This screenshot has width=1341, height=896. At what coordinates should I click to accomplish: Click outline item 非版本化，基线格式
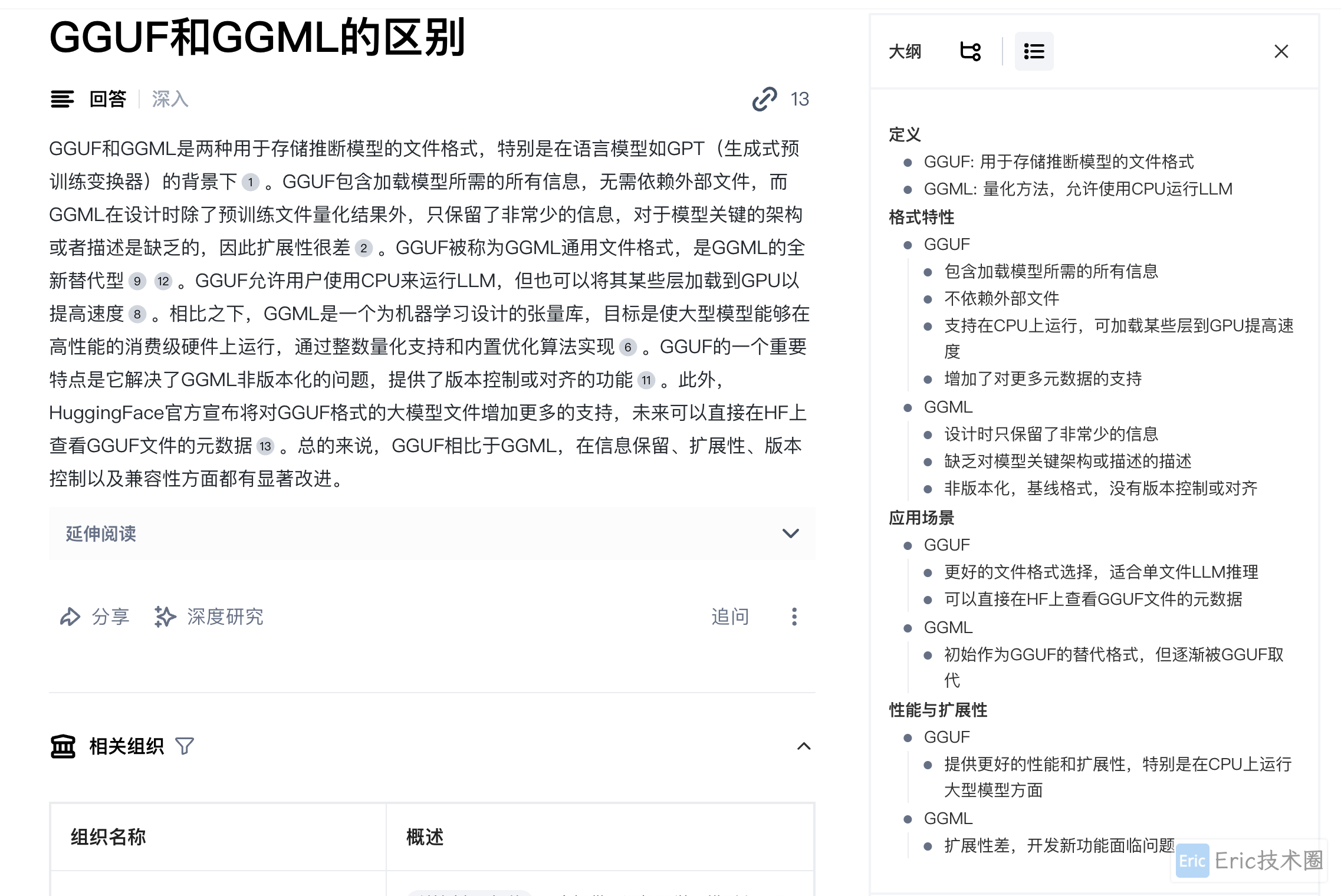pyautogui.click(x=1101, y=488)
